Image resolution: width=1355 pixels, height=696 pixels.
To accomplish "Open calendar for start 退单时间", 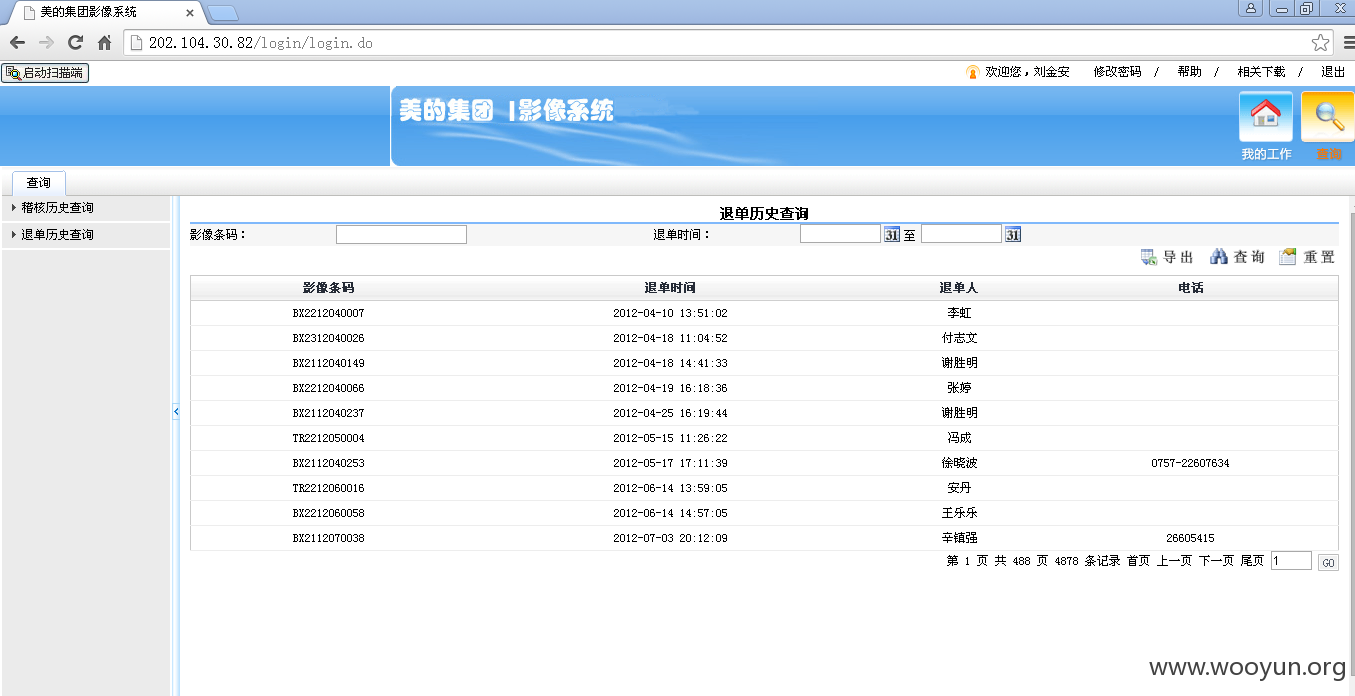I will click(x=892, y=234).
